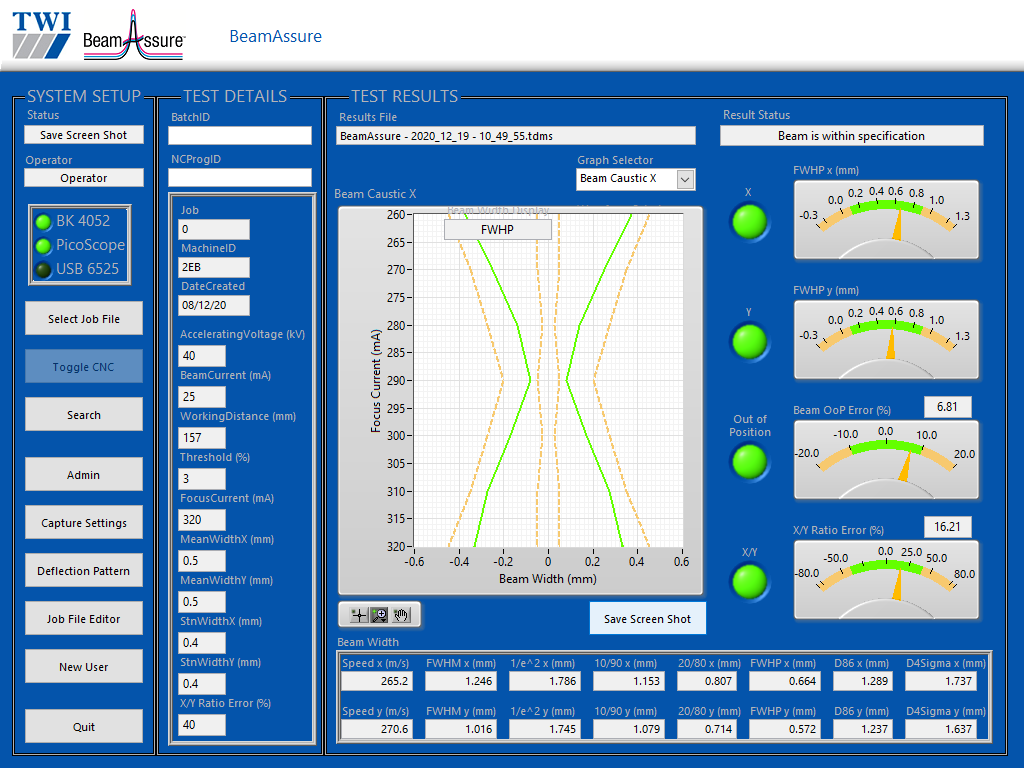Image resolution: width=1024 pixels, height=768 pixels.
Task: Click the Beam Caustic X plot area
Action: pyautogui.click(x=549, y=380)
